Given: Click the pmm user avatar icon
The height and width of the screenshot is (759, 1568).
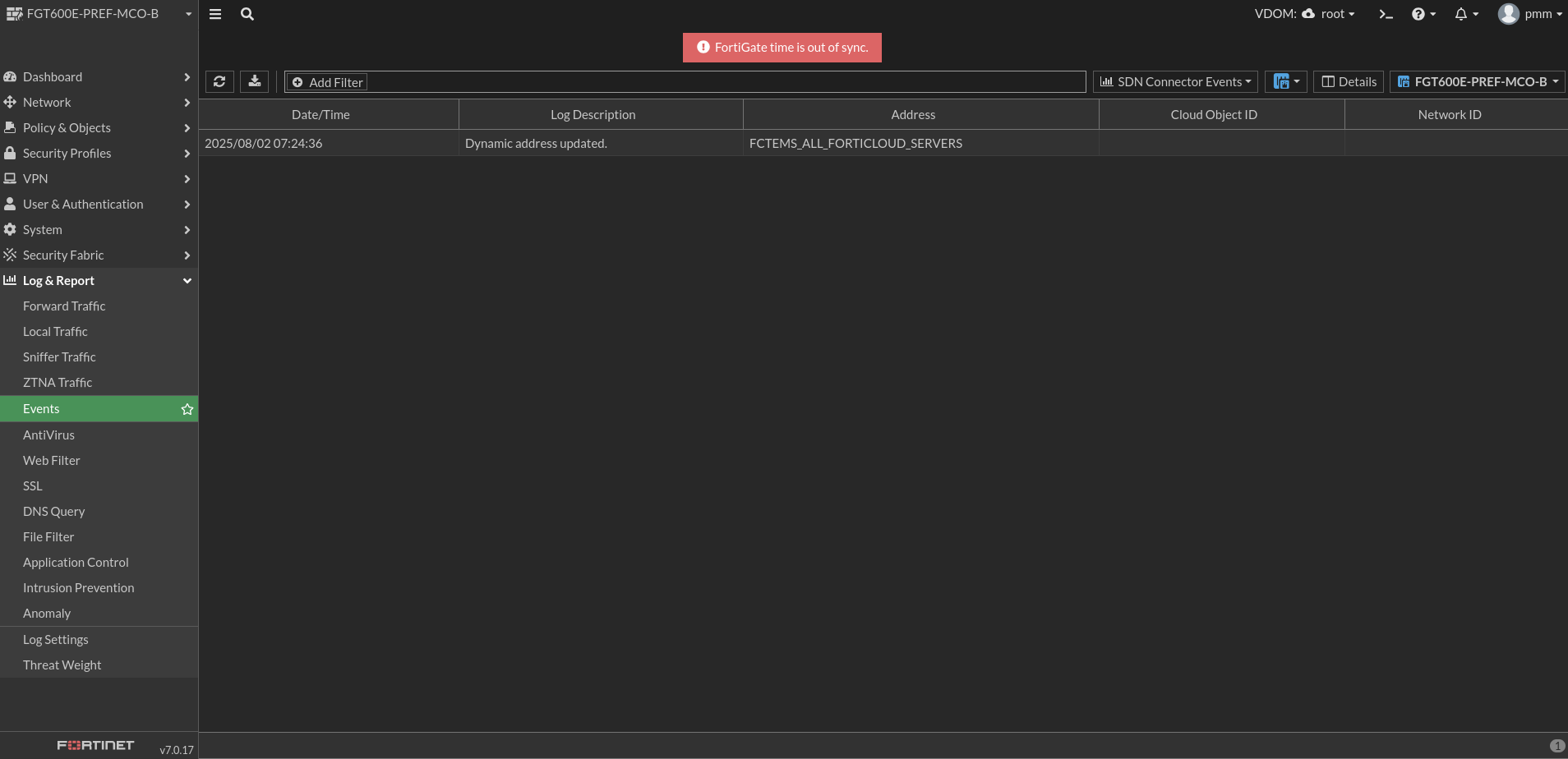Looking at the screenshot, I should click(x=1508, y=14).
